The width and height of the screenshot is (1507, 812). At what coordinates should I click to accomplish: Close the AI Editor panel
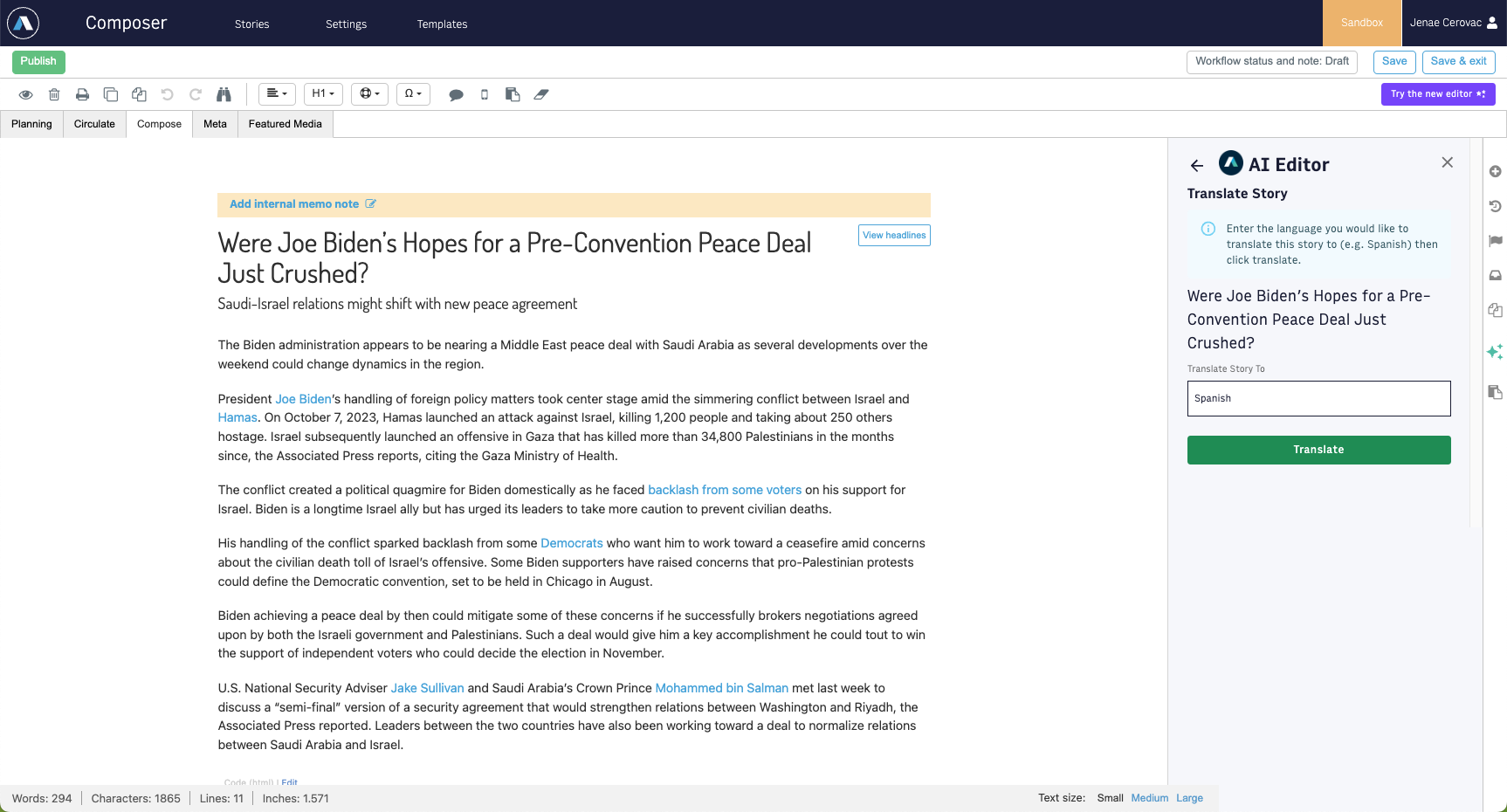1447,162
